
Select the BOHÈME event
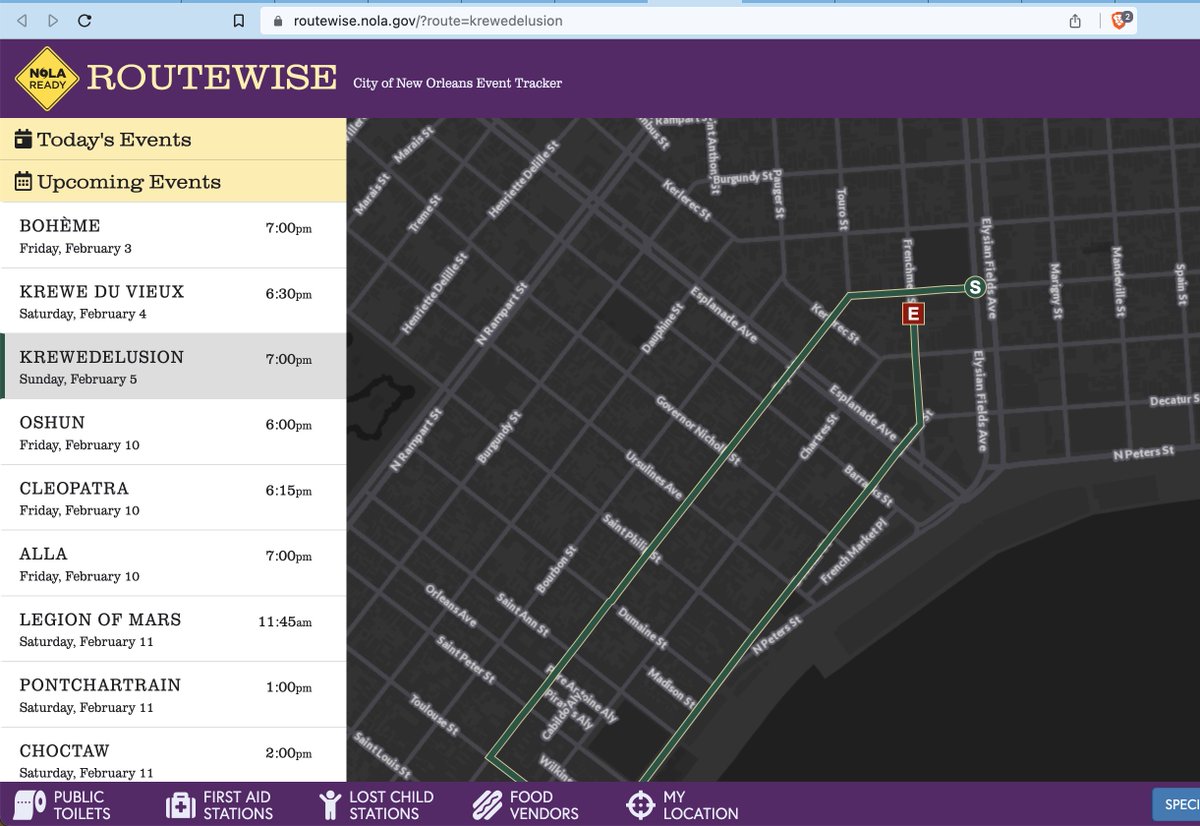pos(173,235)
